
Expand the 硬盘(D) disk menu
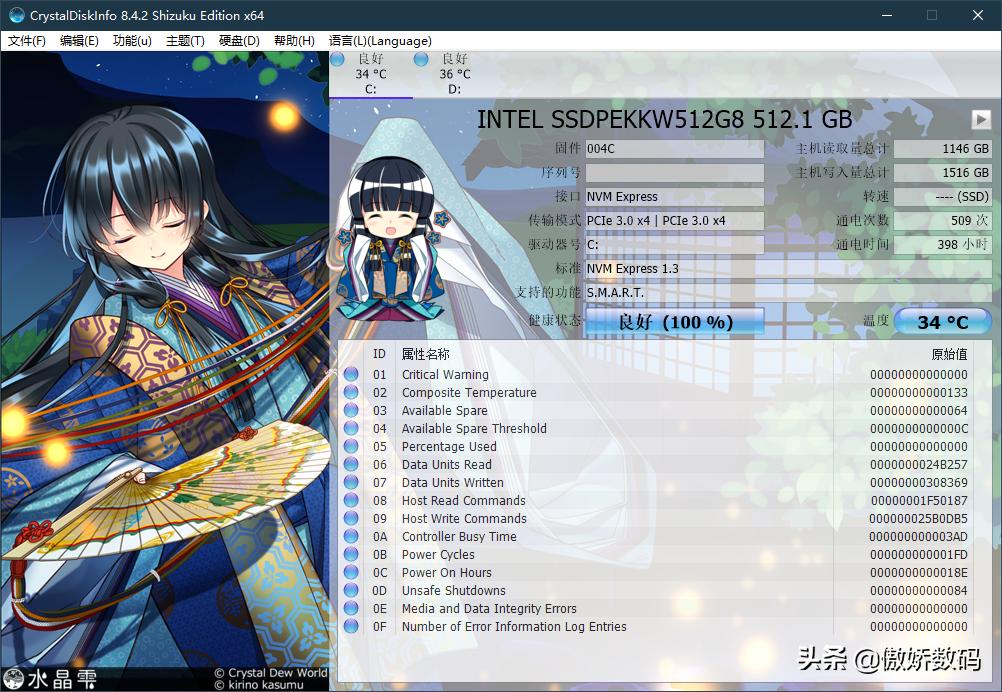click(x=239, y=41)
